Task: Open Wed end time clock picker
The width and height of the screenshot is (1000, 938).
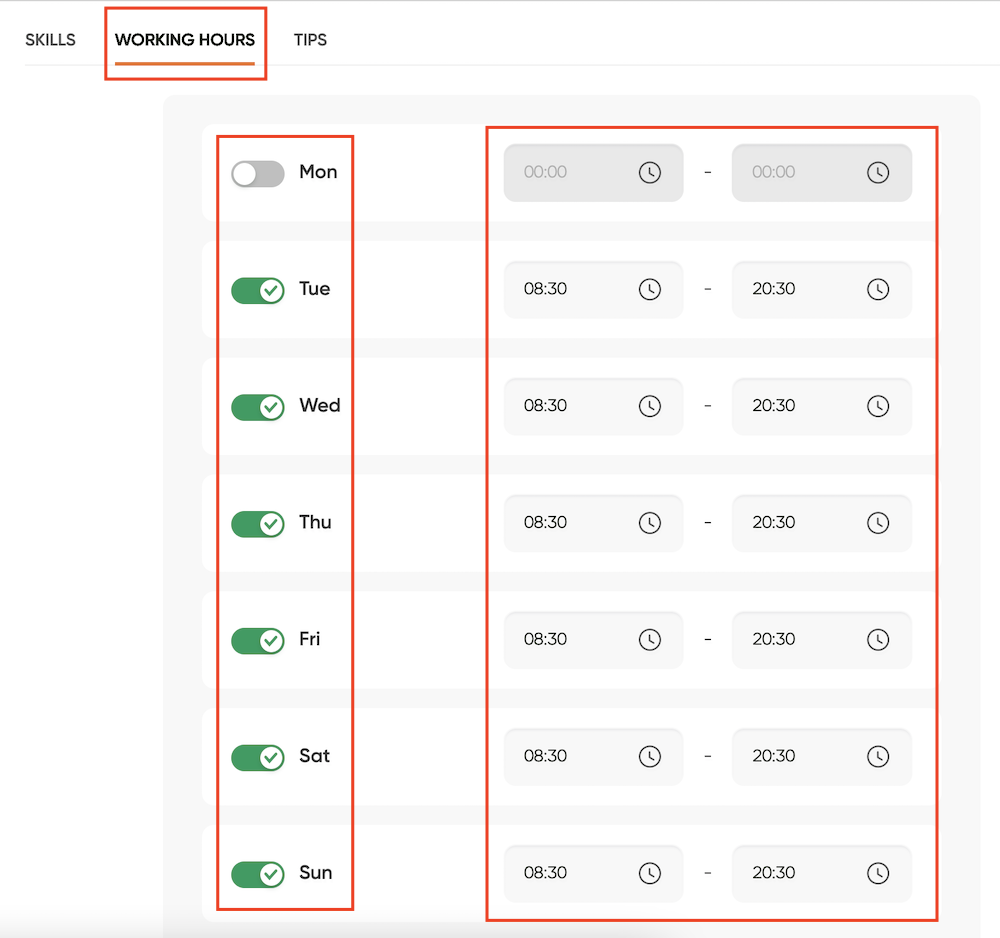Action: (878, 406)
